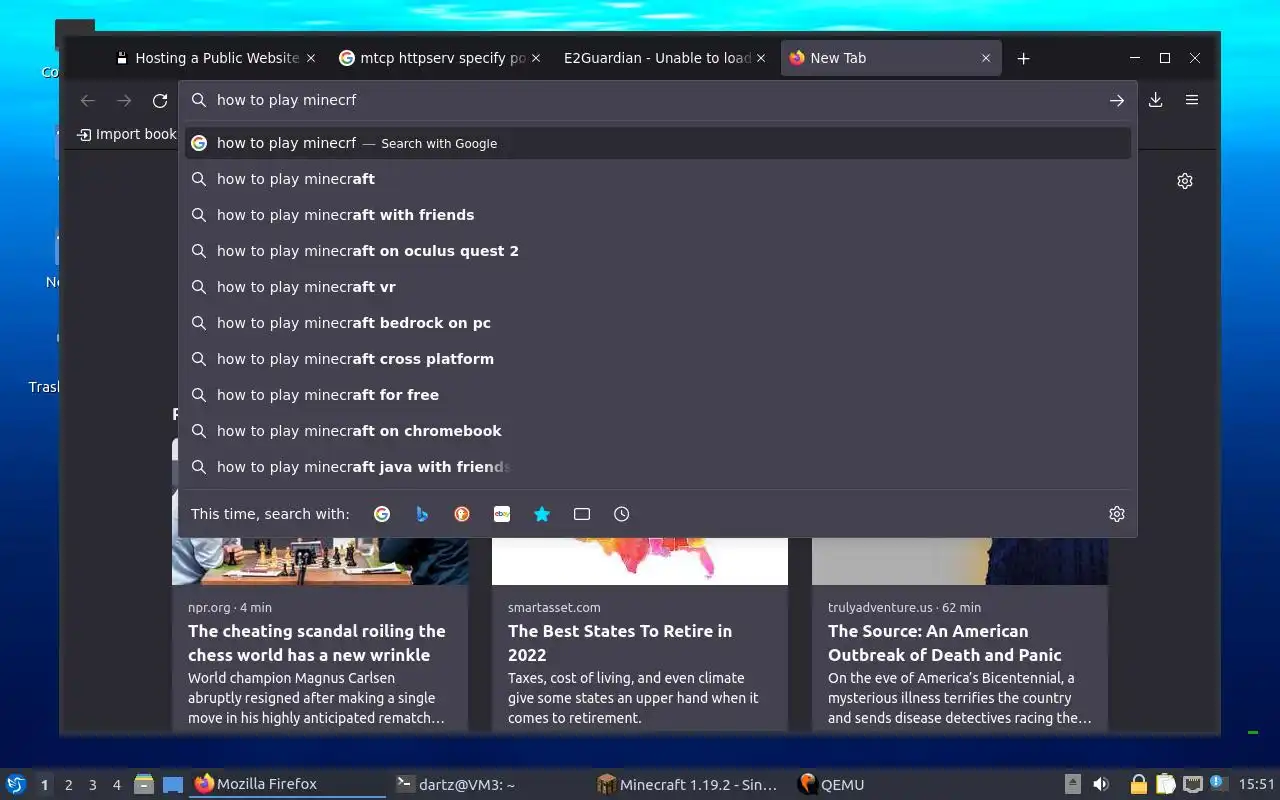Click clock showing 15:51
Screen dimensions: 1280x800
(x=1256, y=784)
